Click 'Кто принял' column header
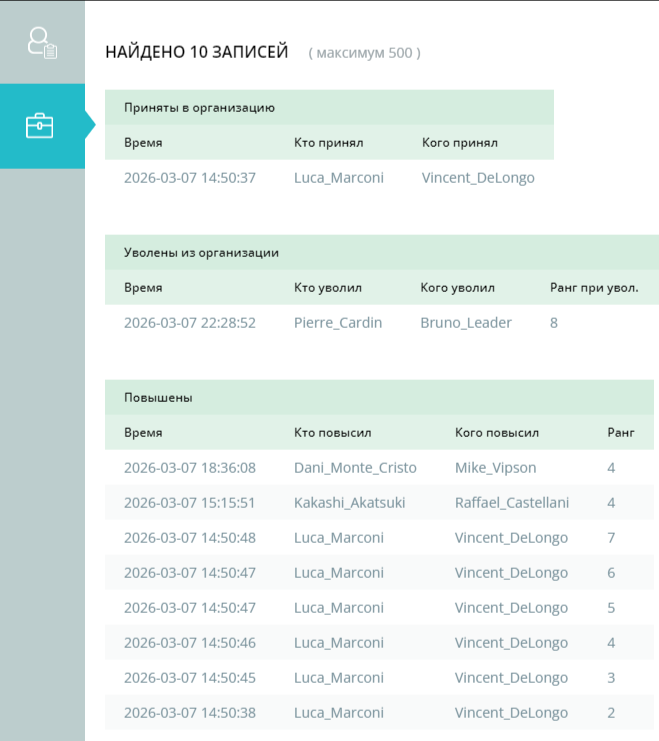This screenshot has height=741, width=659. [328, 143]
